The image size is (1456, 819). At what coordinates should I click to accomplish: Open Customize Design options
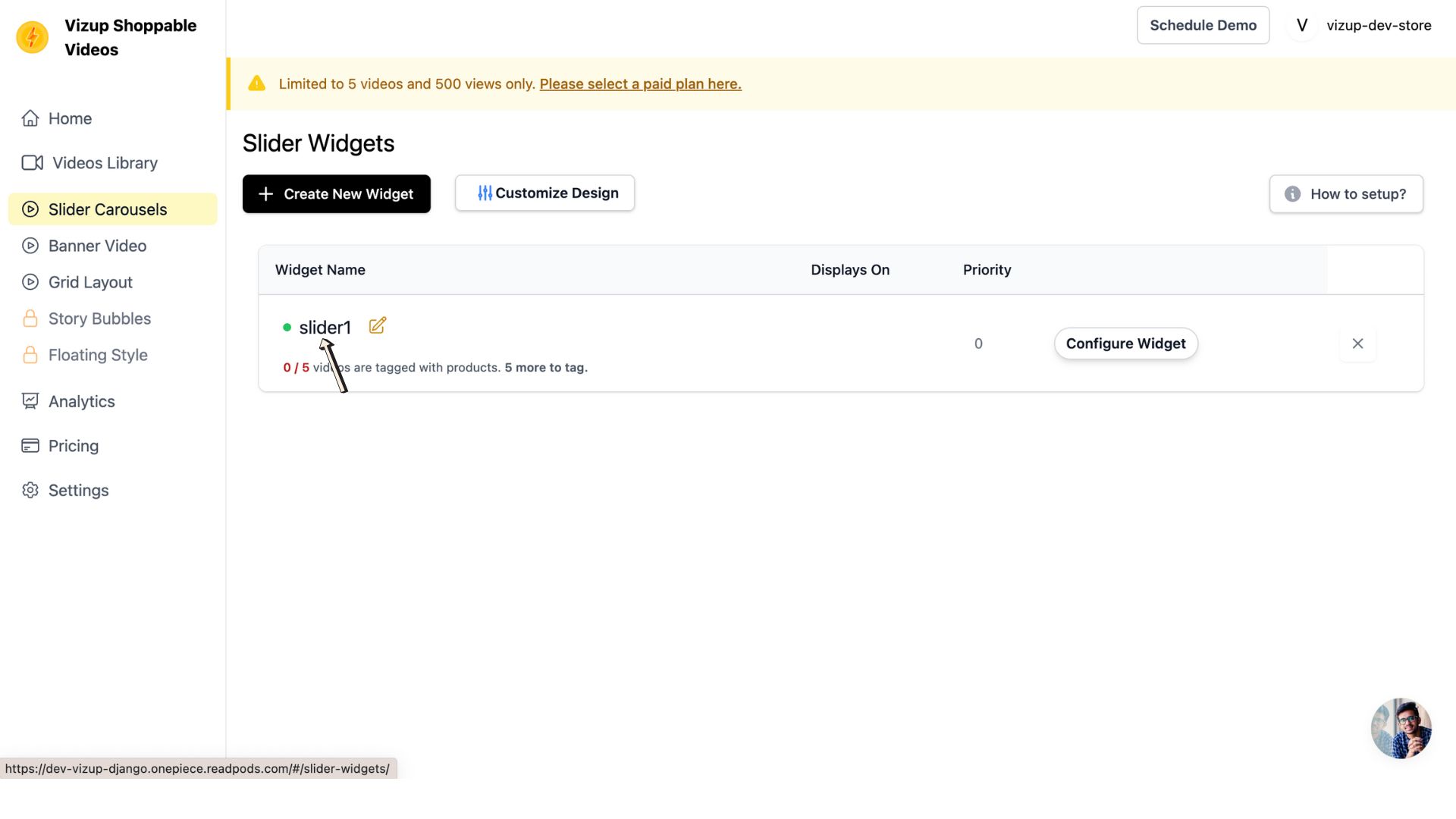coord(544,193)
